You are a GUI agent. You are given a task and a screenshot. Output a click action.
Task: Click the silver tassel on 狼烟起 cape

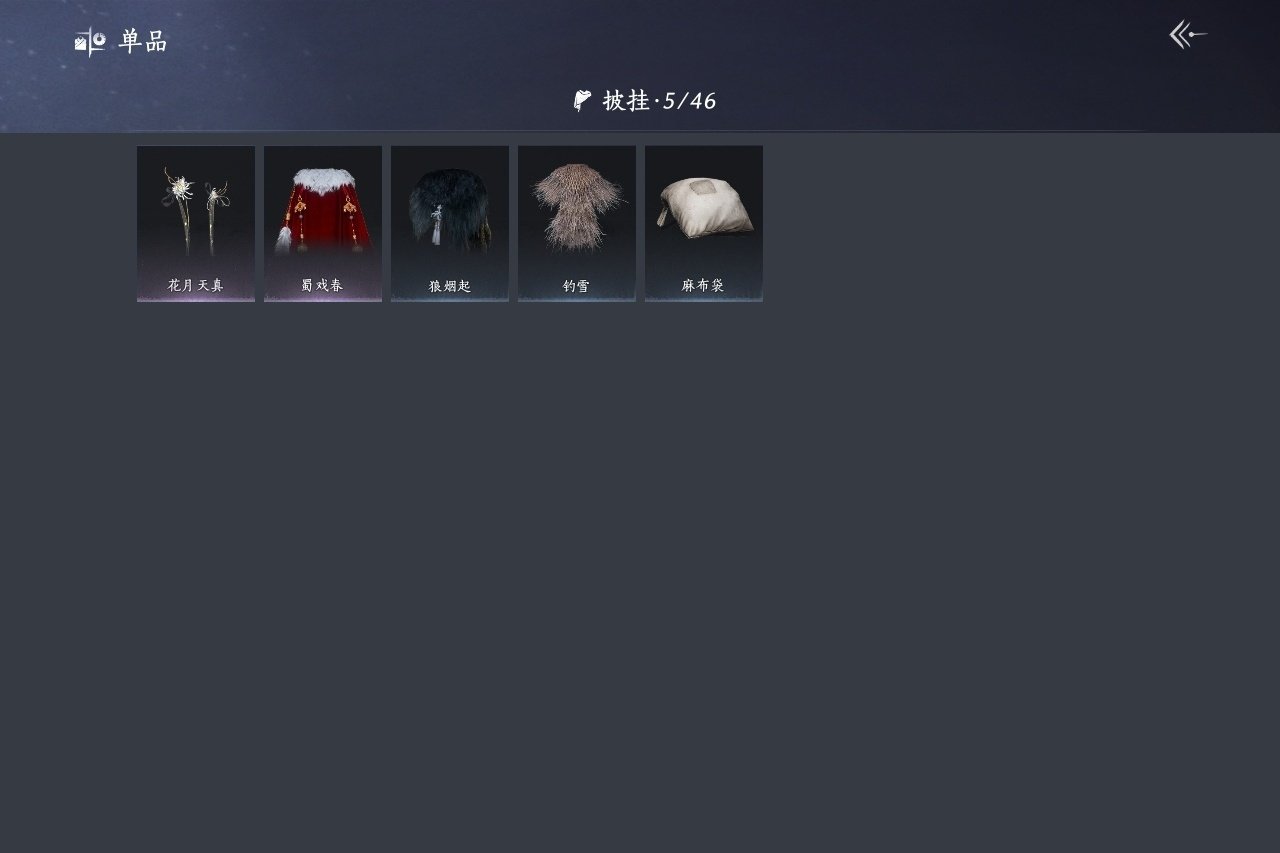click(437, 227)
